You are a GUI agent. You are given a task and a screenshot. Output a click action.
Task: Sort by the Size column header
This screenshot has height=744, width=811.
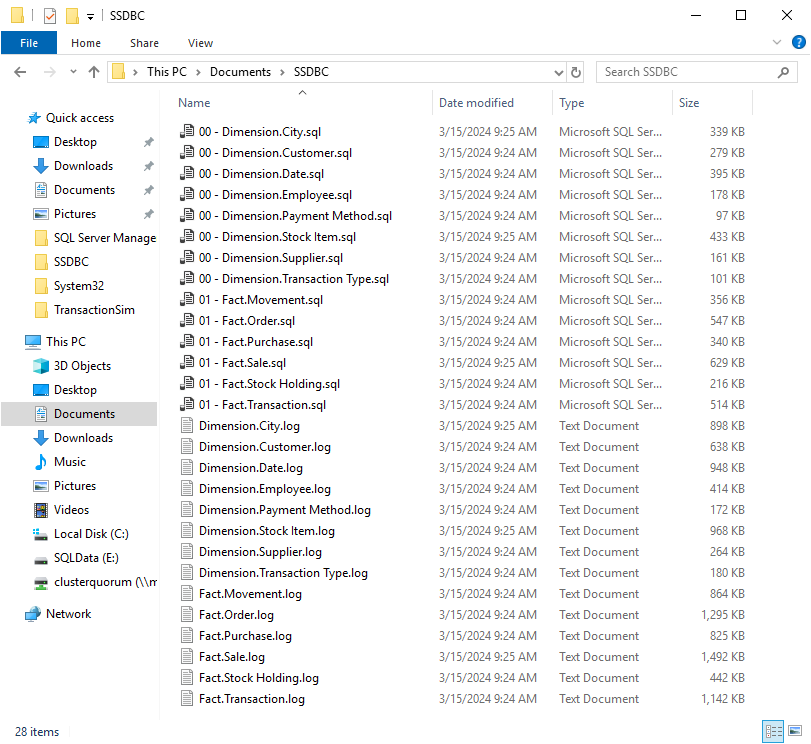(688, 103)
